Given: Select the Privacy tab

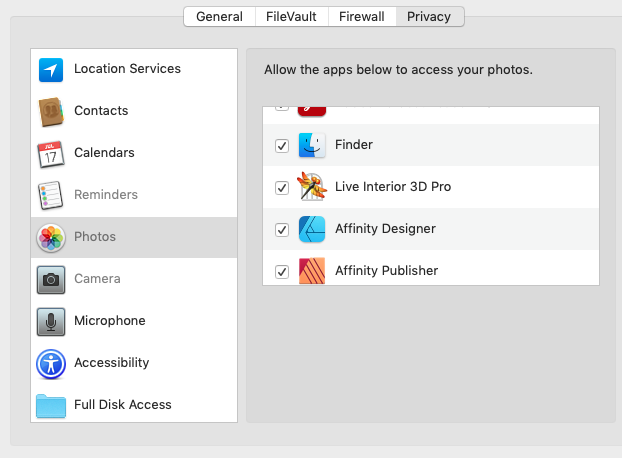Looking at the screenshot, I should point(429,17).
